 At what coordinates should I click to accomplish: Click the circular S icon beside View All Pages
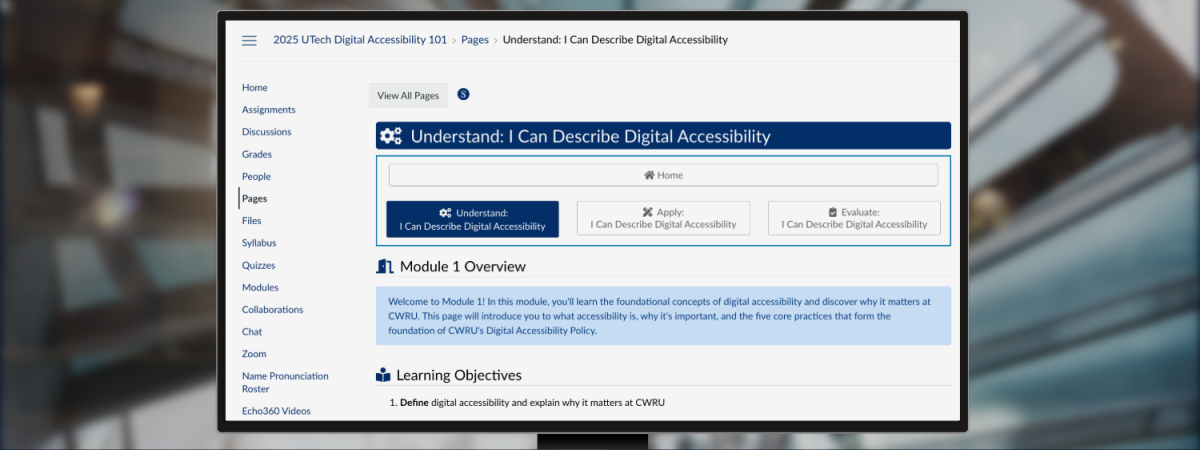(463, 94)
